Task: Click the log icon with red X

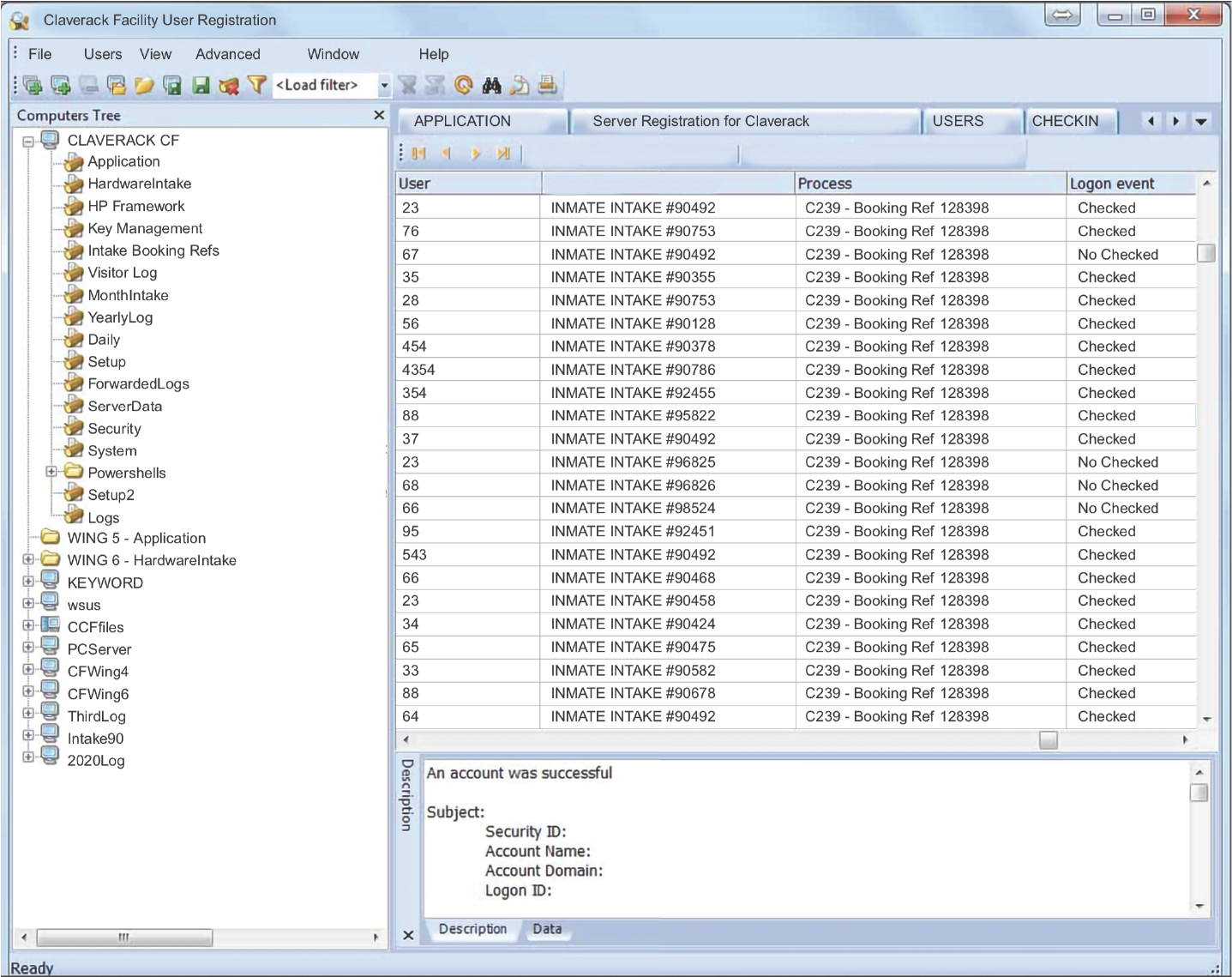Action: (x=228, y=85)
